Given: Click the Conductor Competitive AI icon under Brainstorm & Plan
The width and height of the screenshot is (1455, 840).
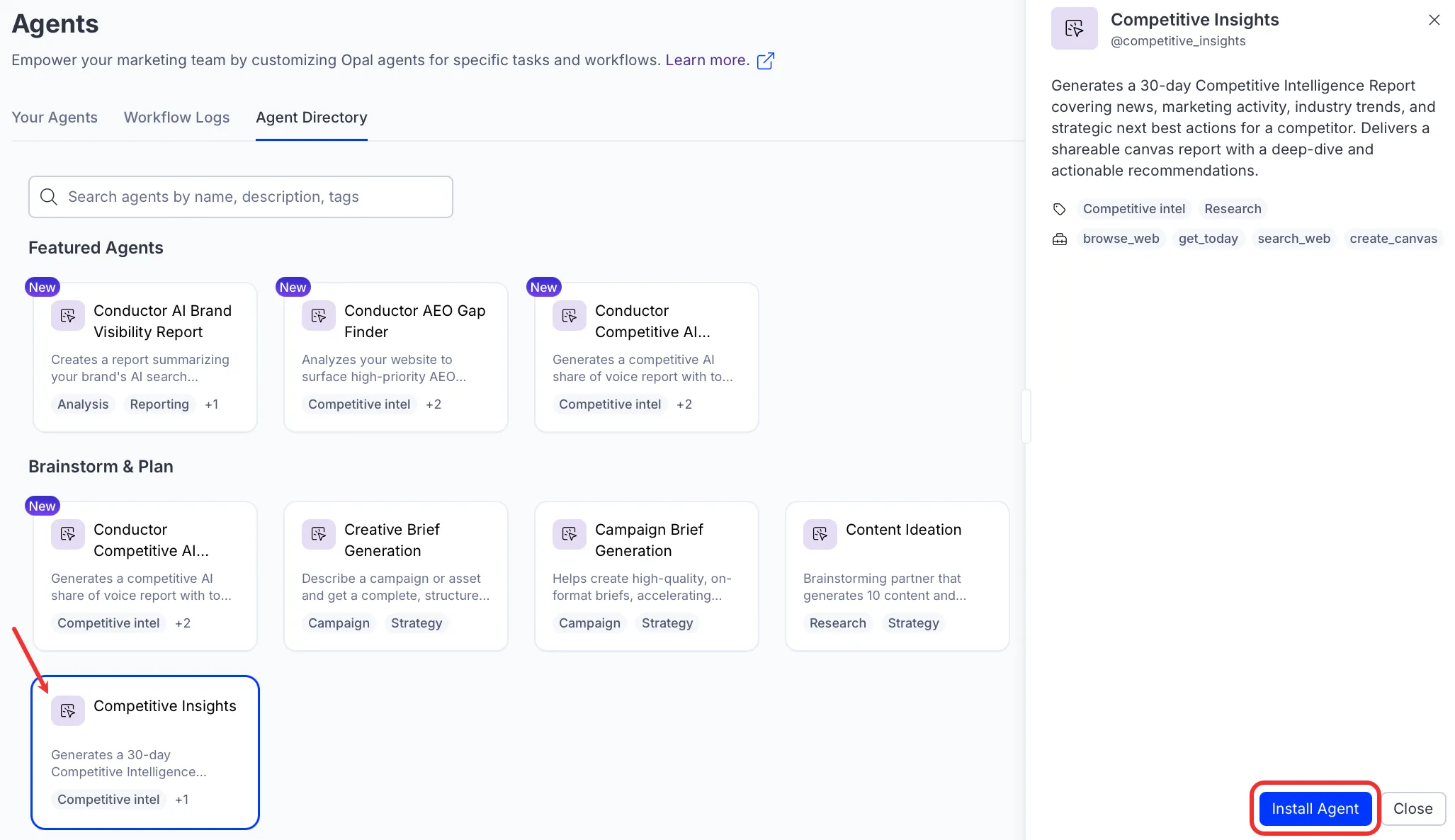Looking at the screenshot, I should click(68, 535).
